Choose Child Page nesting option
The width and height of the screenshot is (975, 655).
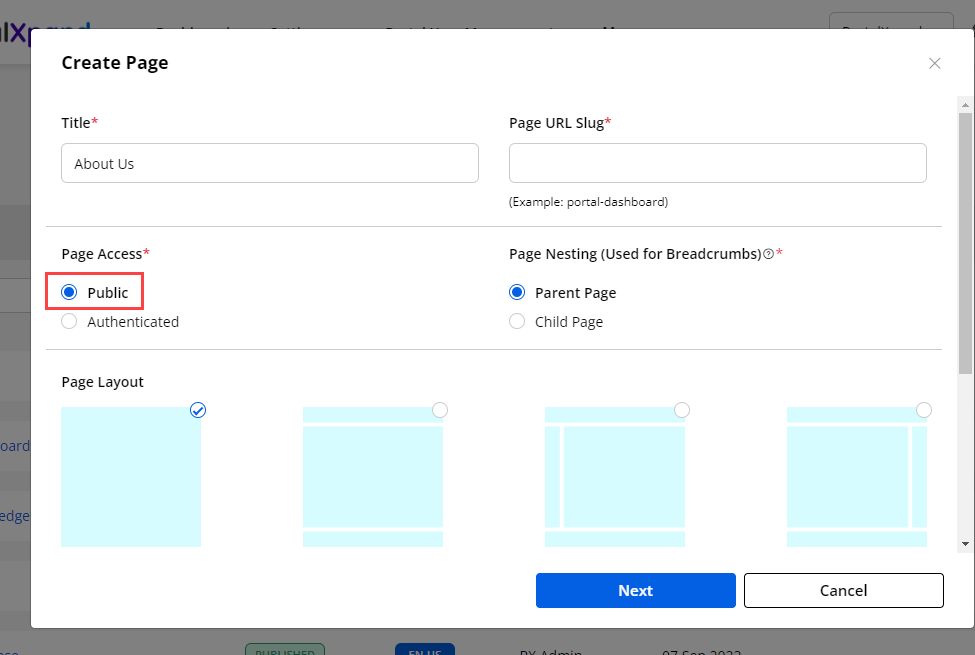point(517,322)
